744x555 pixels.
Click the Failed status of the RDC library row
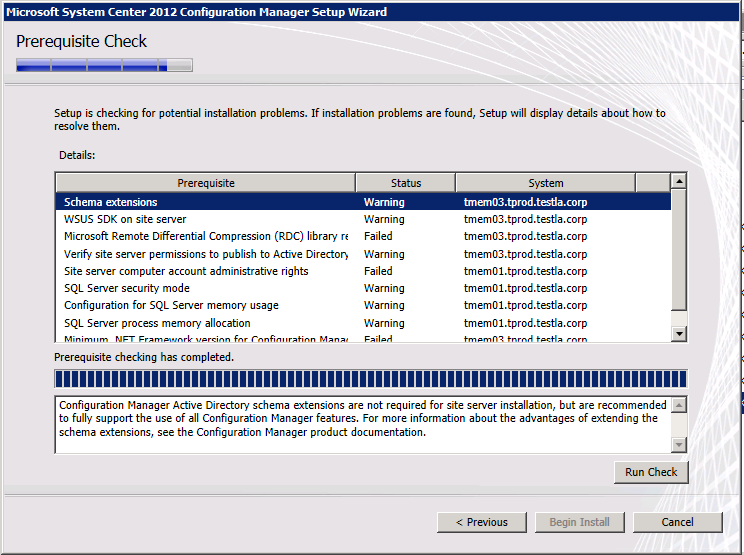point(378,236)
